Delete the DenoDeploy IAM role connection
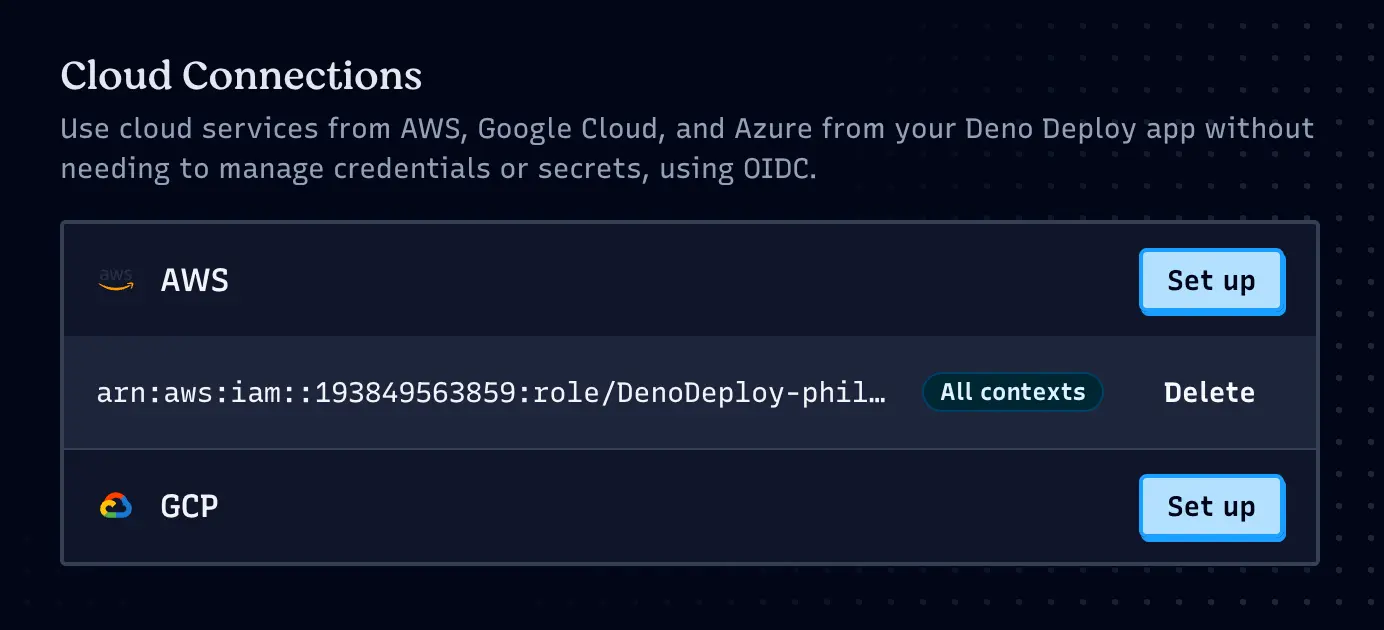This screenshot has width=1384, height=630. pyautogui.click(x=1209, y=392)
